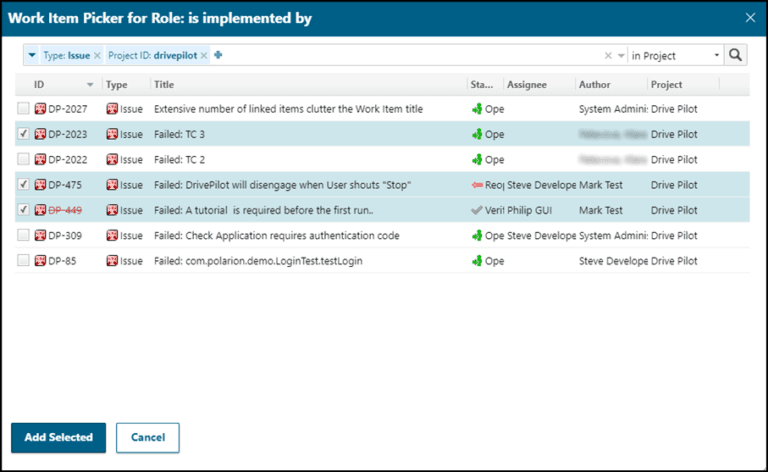
Task: Open the ID column sort dropdown arrow
Action: (91, 85)
